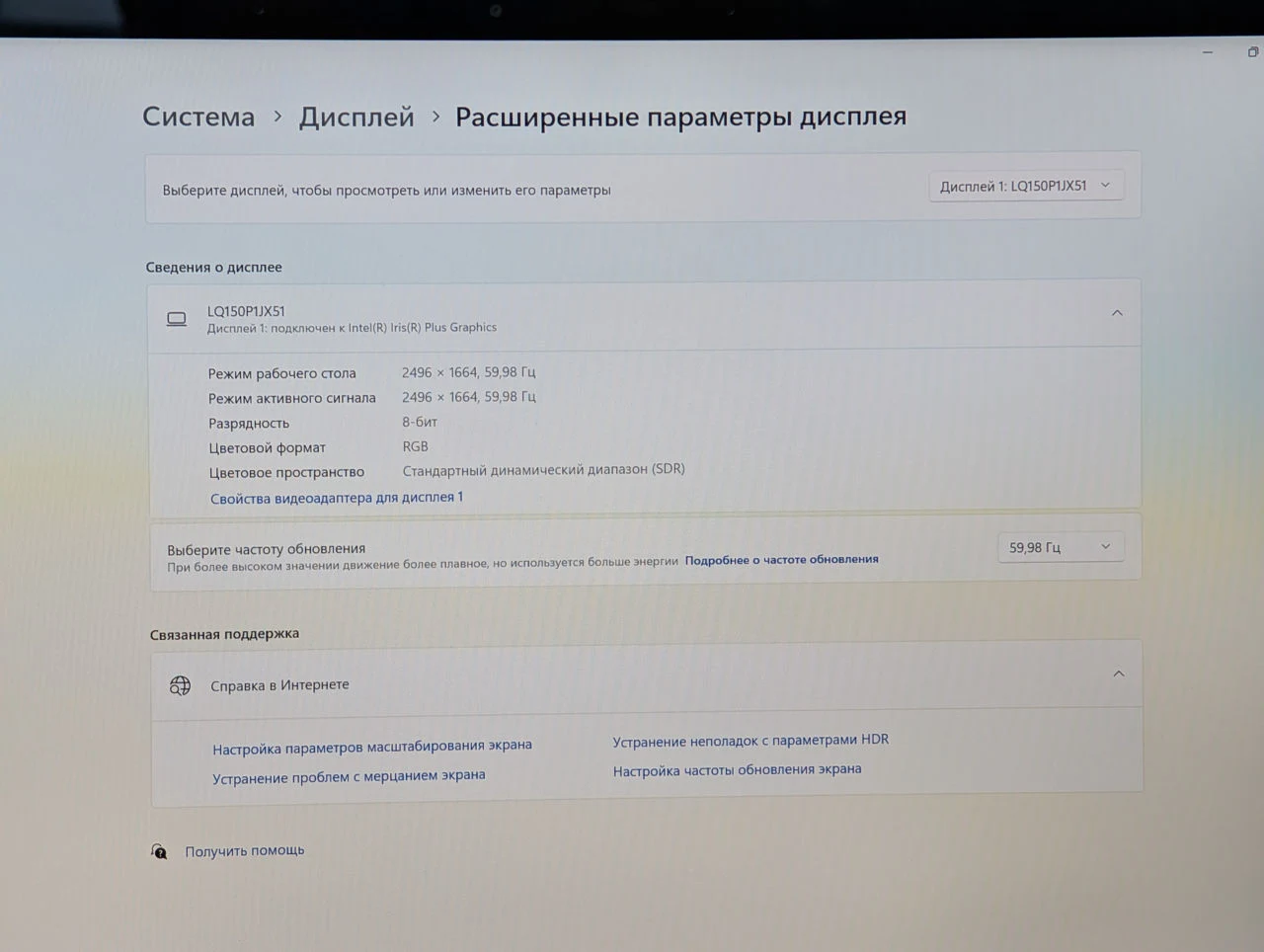Viewport: 1264px width, 952px height.
Task: Click the Выберите частоту обновления label
Action: (267, 549)
